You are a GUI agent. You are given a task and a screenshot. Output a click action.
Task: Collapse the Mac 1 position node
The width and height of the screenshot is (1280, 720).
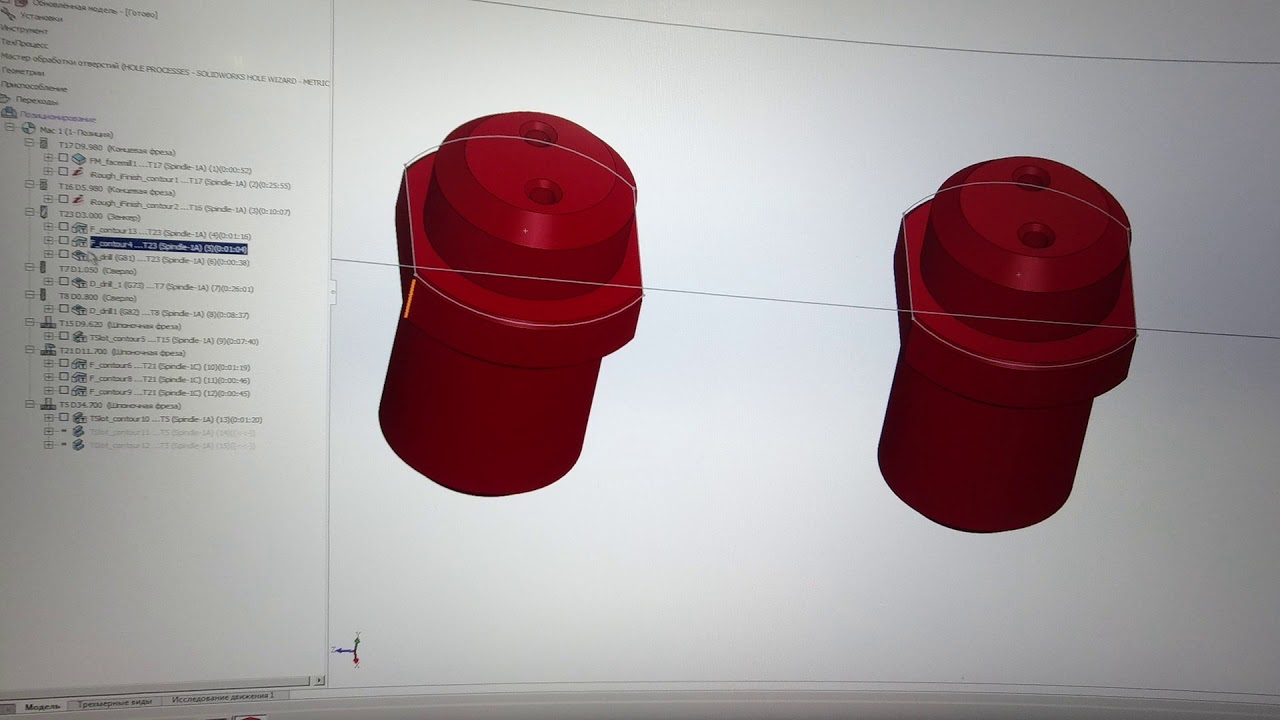10,128
